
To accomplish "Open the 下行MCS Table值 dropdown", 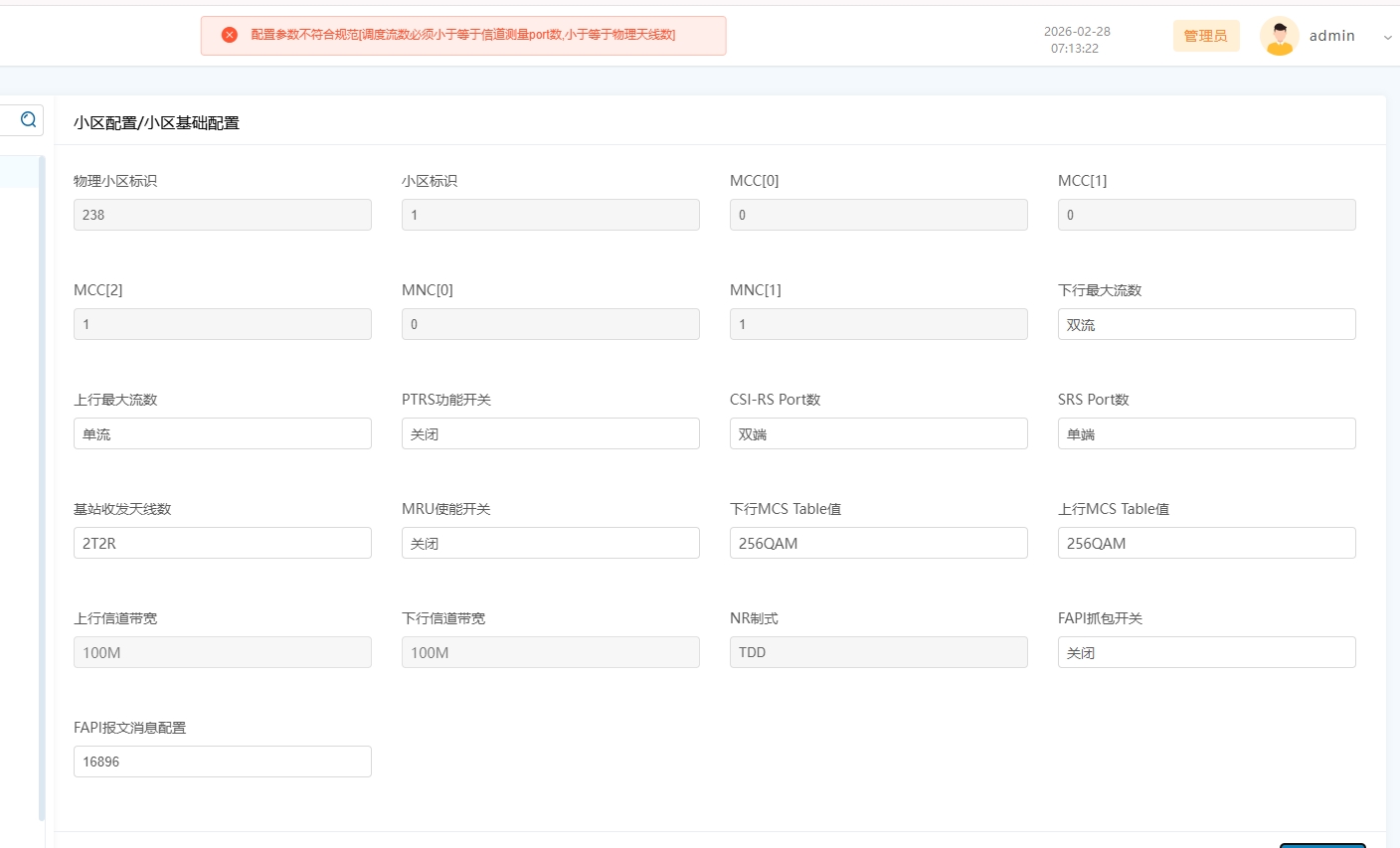I will coord(878,543).
